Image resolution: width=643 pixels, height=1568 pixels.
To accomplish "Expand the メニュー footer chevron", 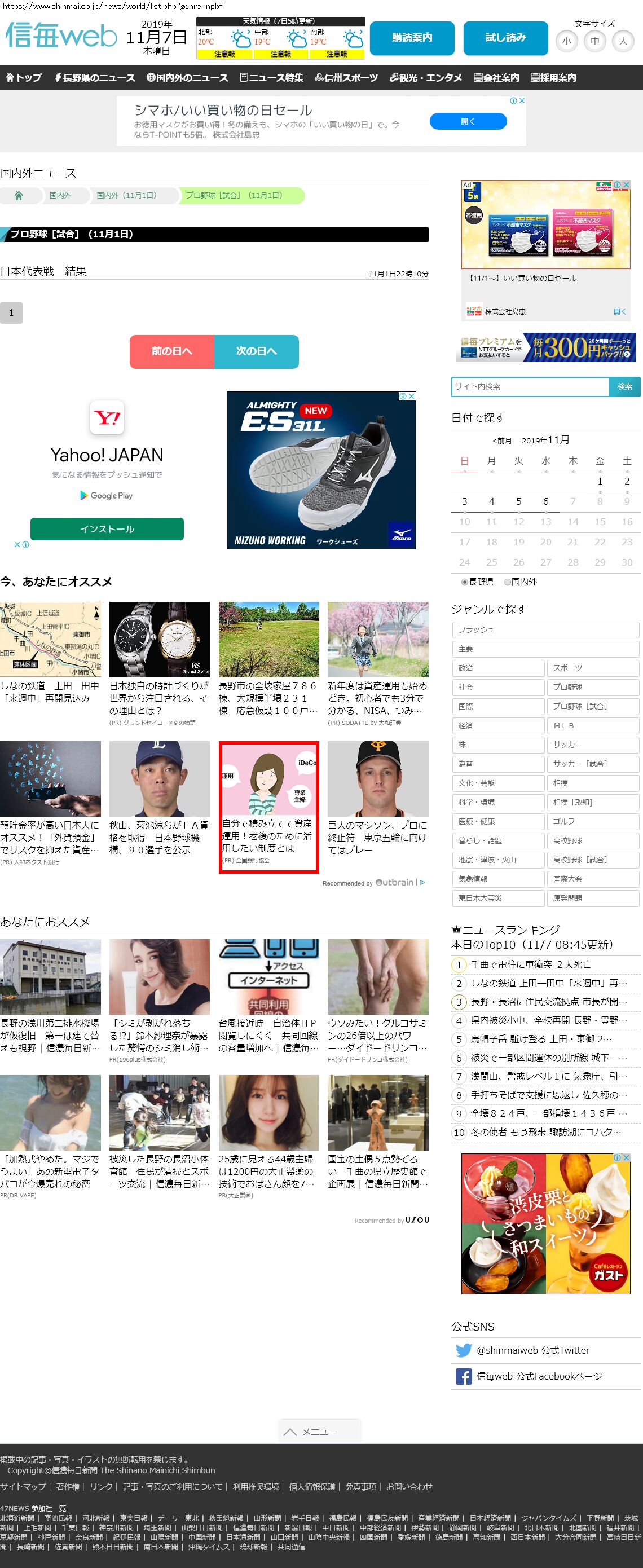I will pos(290,1432).
